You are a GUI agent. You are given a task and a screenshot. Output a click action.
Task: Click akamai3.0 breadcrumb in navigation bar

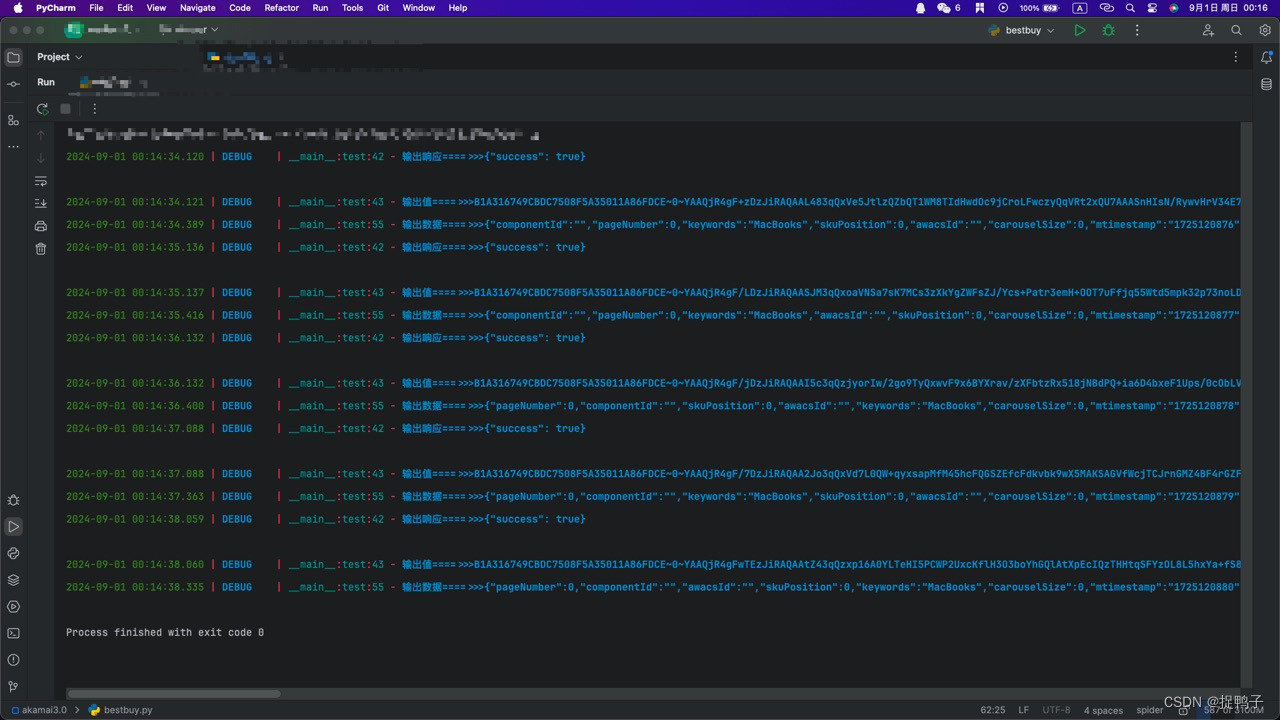[x=39, y=710]
